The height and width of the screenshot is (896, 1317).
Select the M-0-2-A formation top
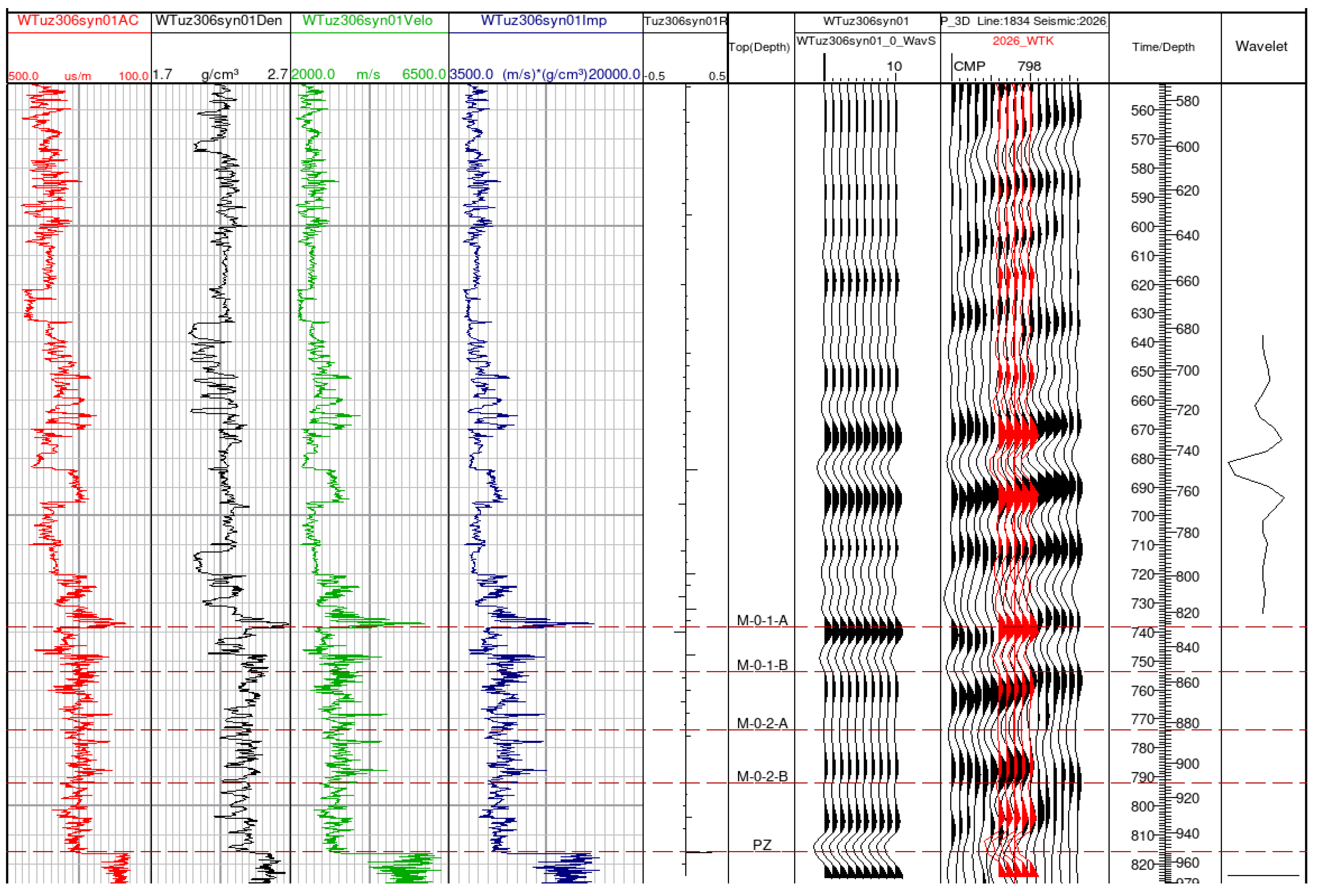click(762, 724)
